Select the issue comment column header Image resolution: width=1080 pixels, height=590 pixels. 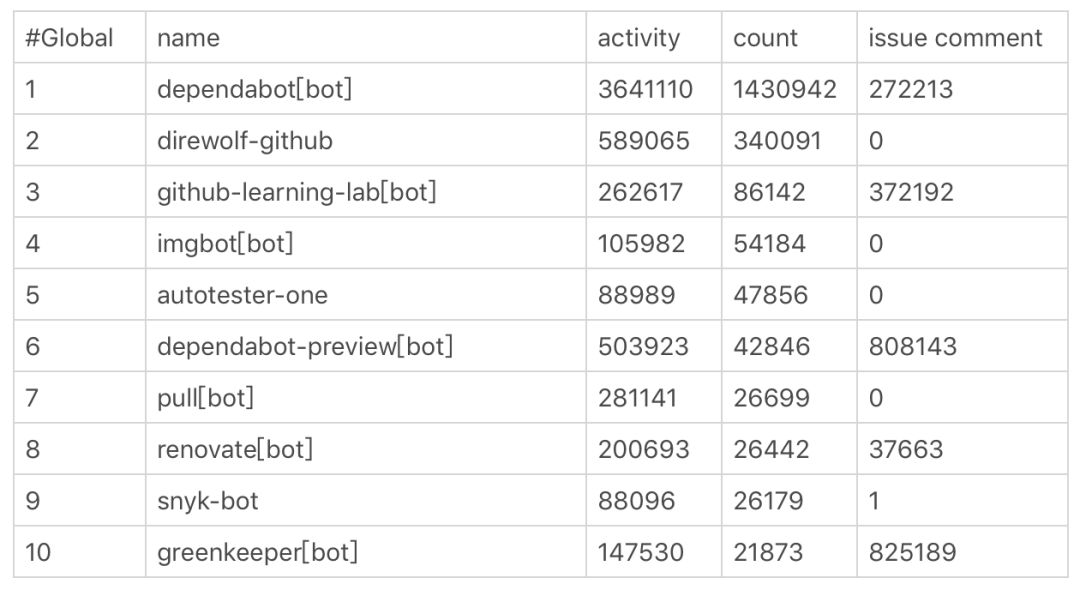pyautogui.click(x=954, y=39)
